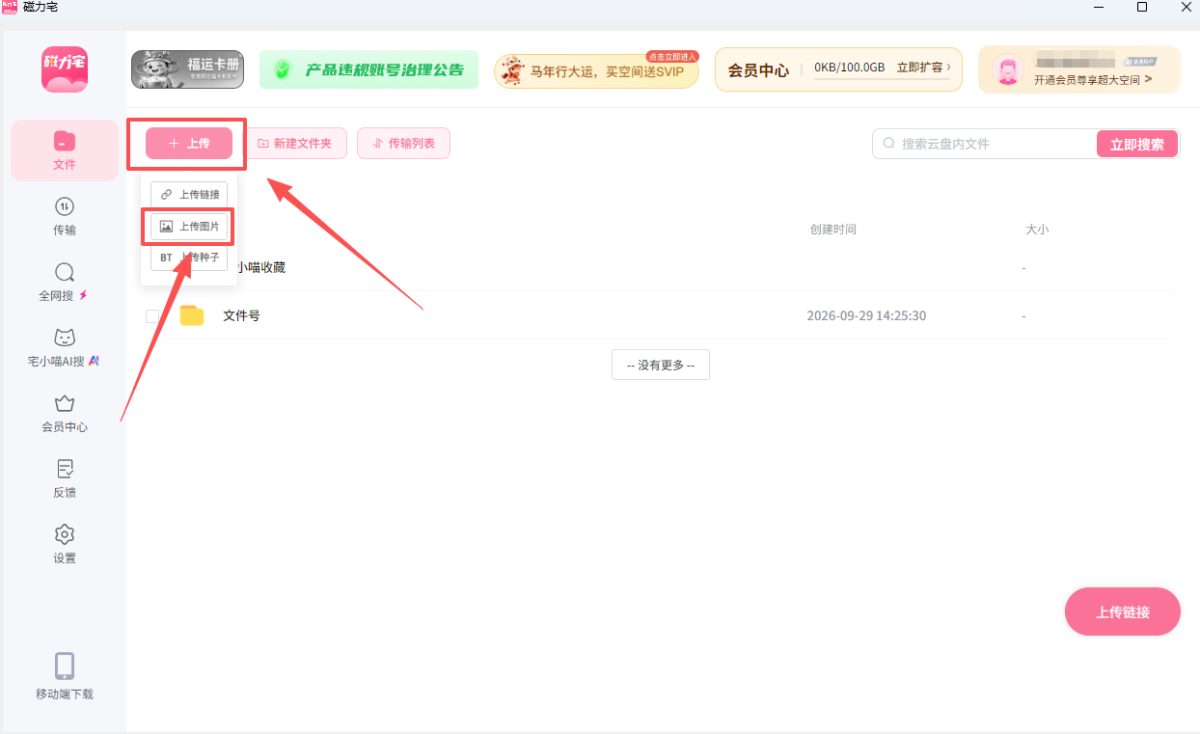This screenshot has height=734, width=1200.
Task: Open the 反馈 feedback page
Action: coord(65,479)
